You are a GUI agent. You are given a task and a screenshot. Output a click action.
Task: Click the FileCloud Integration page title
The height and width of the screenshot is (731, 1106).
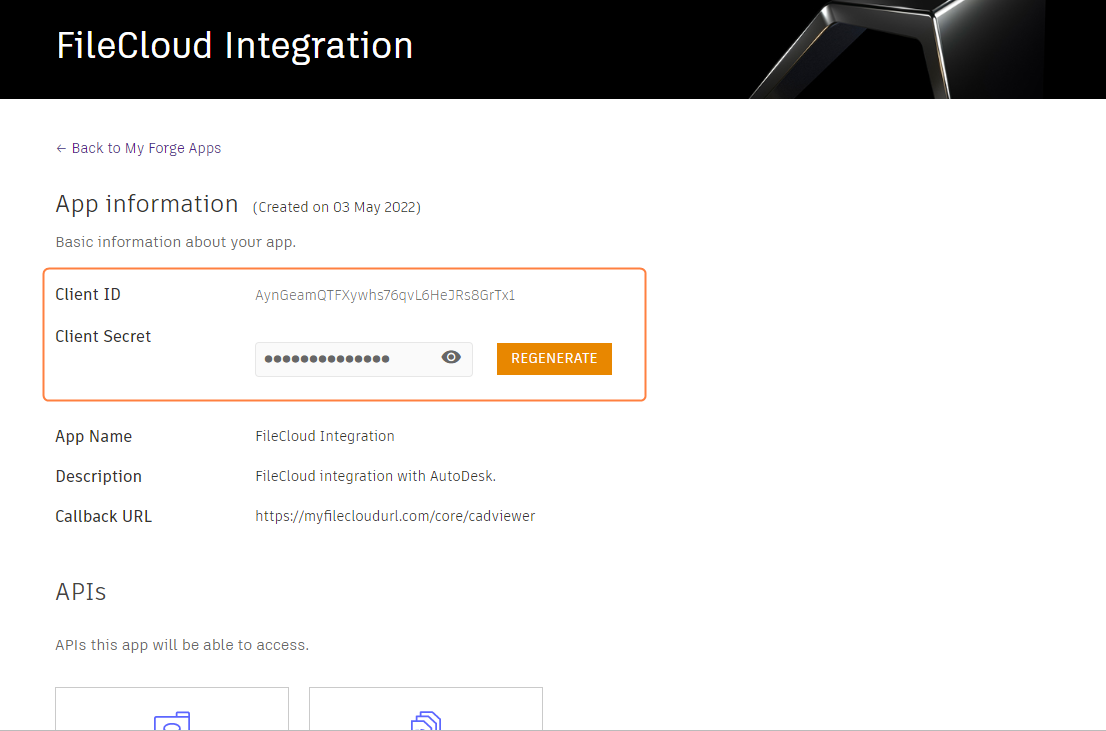[234, 46]
